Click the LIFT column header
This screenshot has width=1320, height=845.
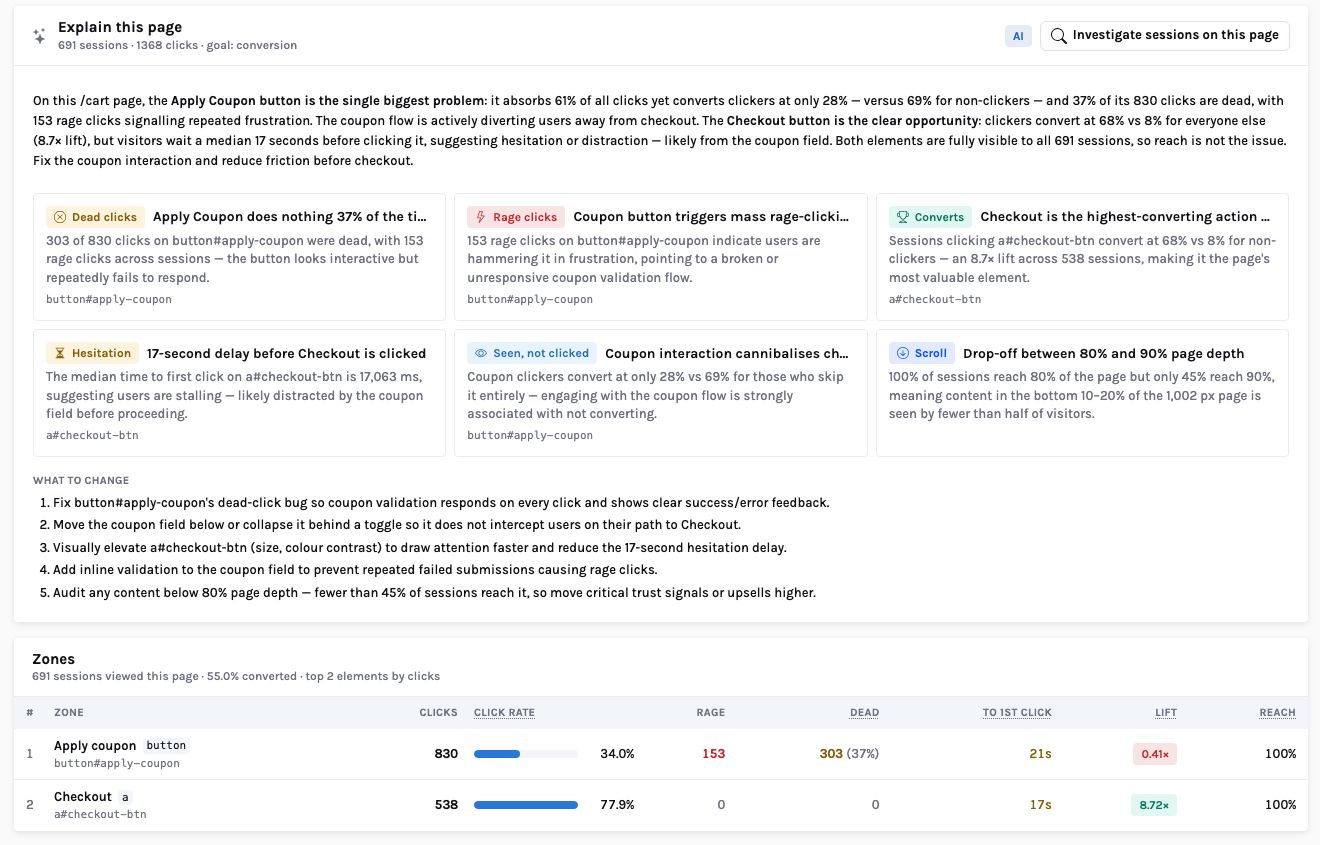[x=1166, y=713]
